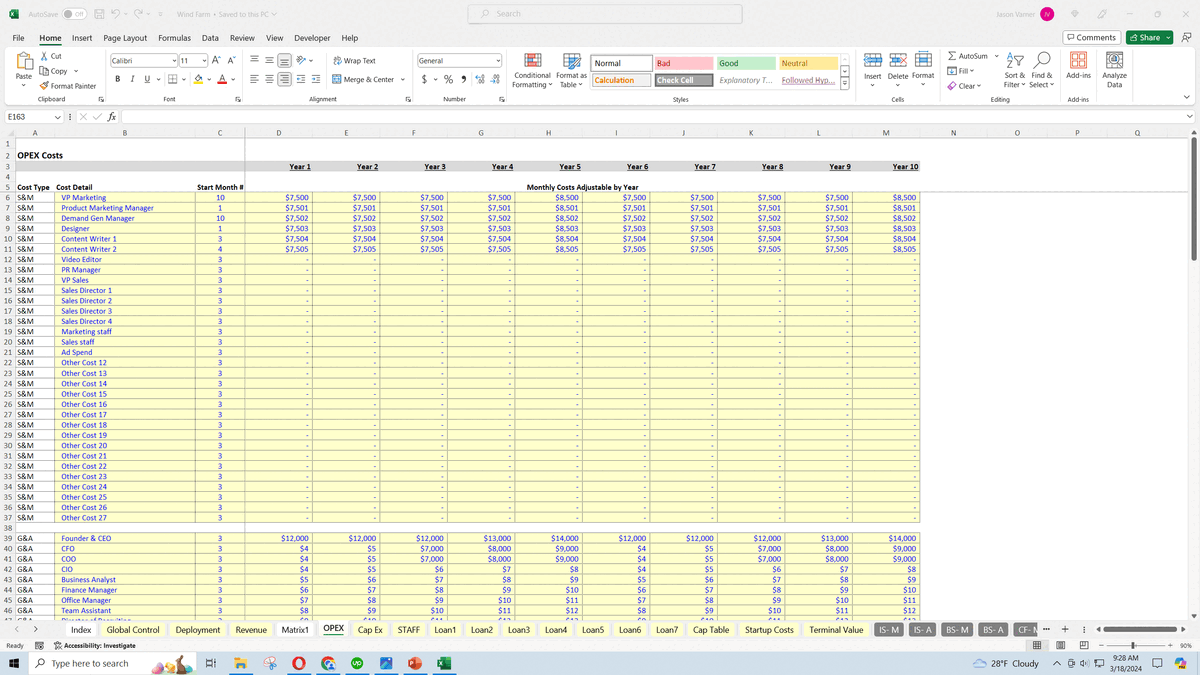1200x675 pixels.
Task: Open the Number Format dropdown showing General
Action: click(x=459, y=60)
